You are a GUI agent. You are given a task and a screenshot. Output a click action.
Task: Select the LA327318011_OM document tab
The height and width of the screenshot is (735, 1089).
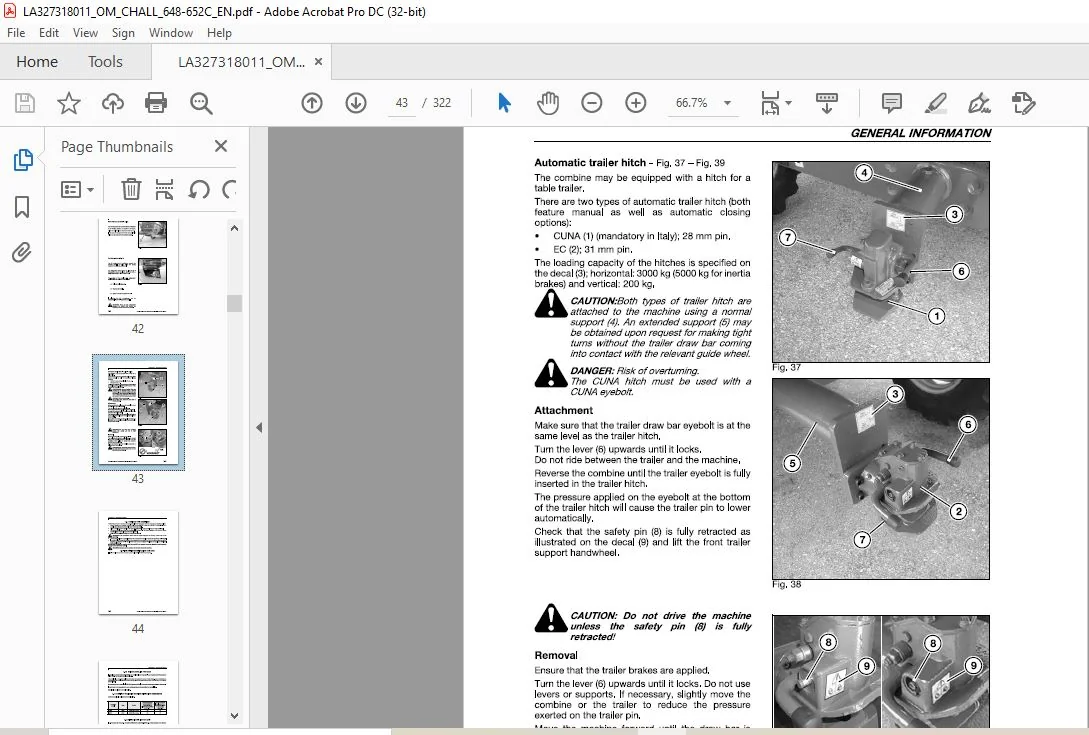(x=241, y=62)
